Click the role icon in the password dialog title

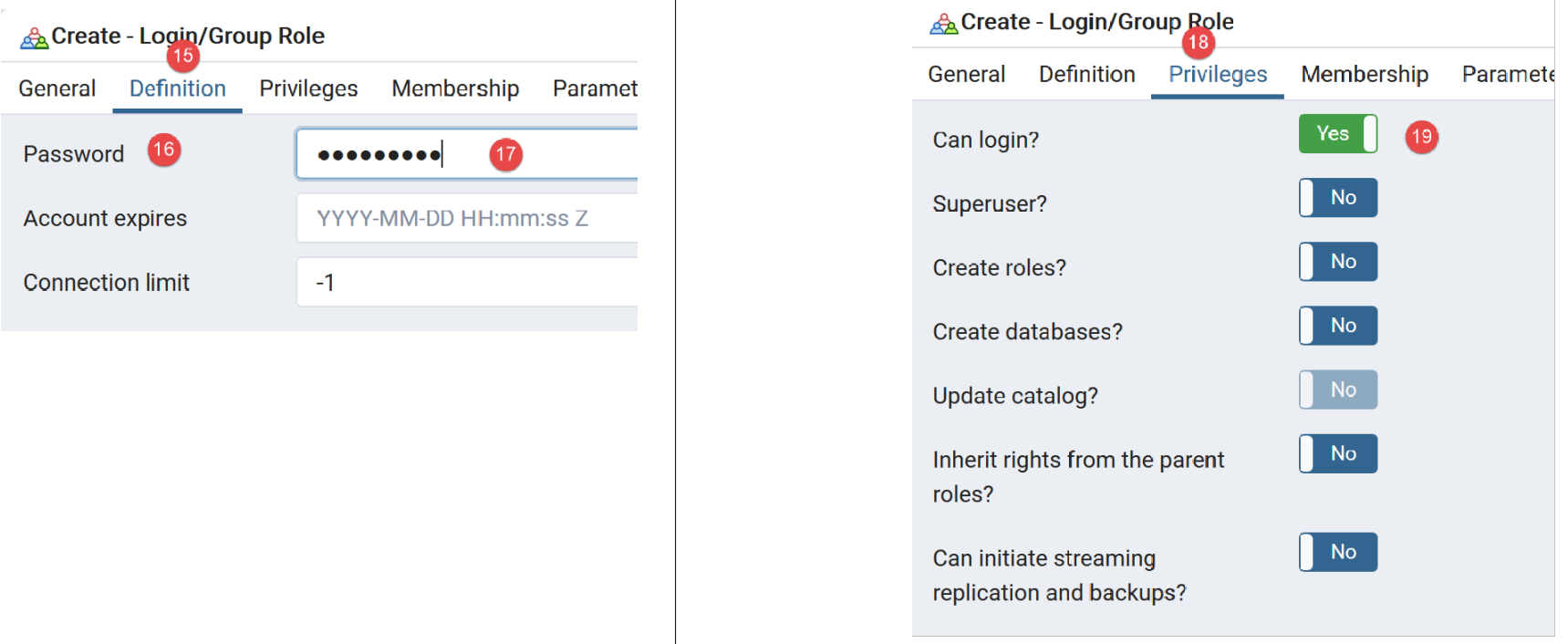(34, 38)
